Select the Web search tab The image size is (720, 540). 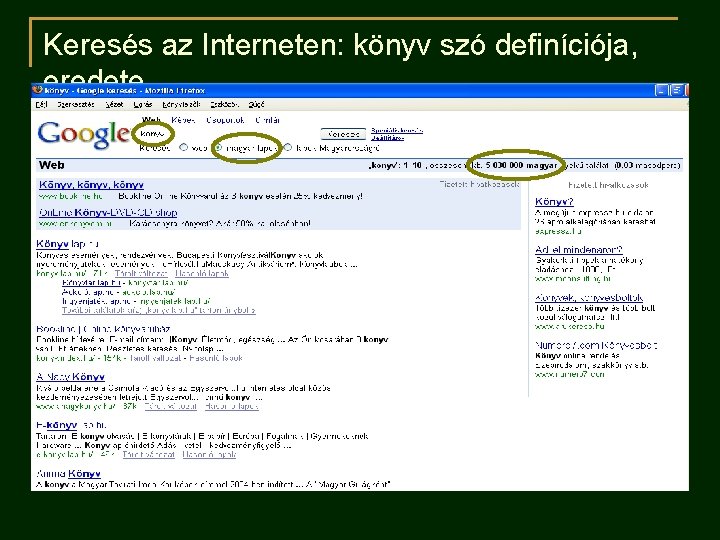click(151, 120)
